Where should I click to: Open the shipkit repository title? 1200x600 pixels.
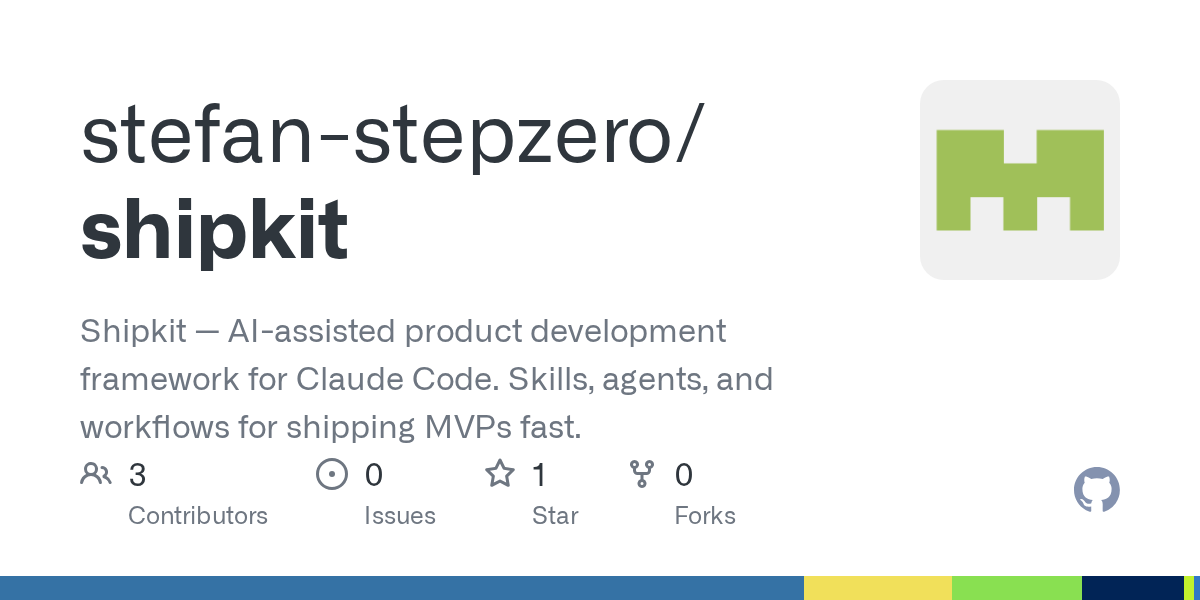[215, 230]
